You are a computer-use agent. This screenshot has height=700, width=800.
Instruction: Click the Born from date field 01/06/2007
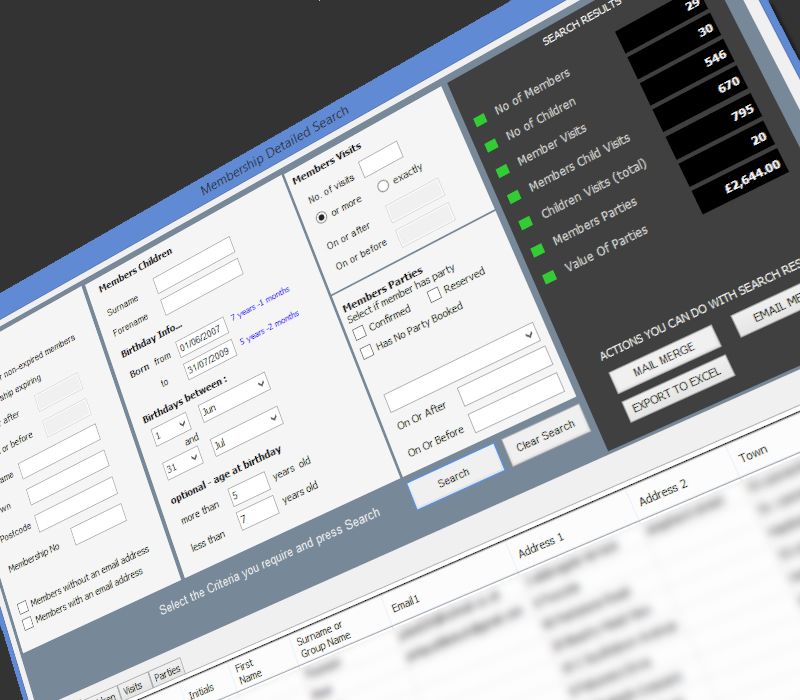coord(202,337)
